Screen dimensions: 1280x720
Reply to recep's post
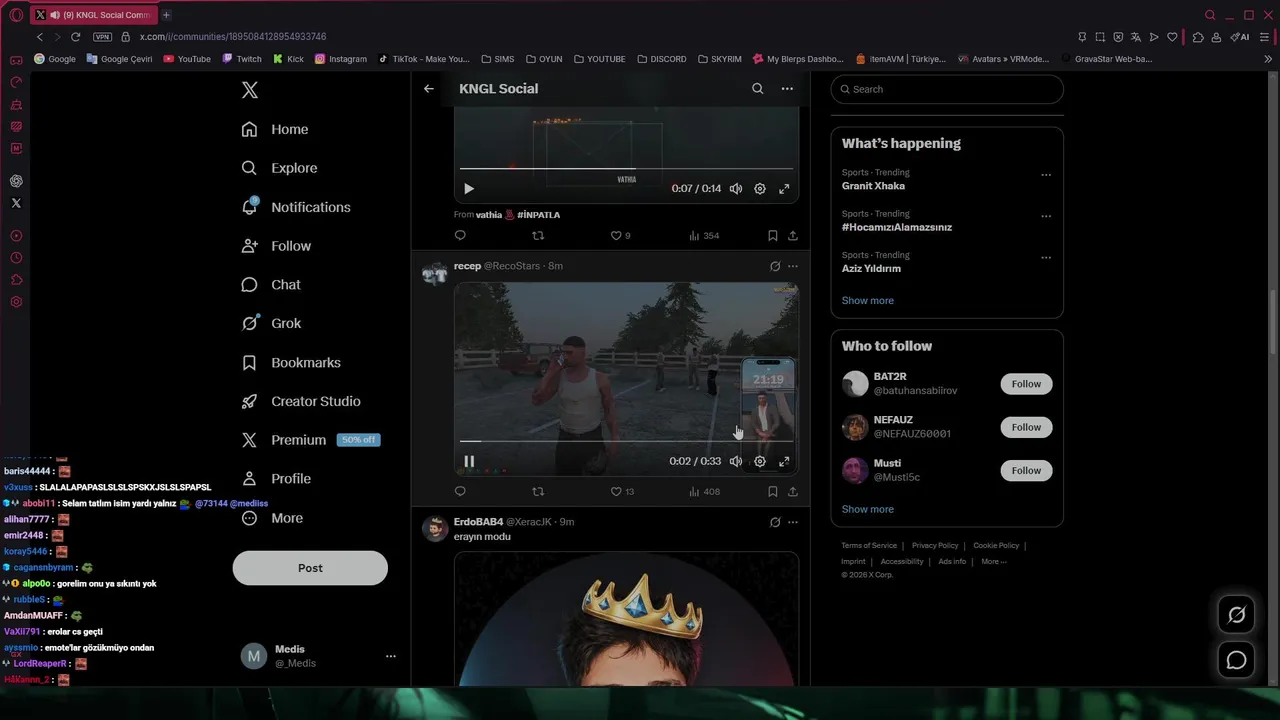point(460,491)
